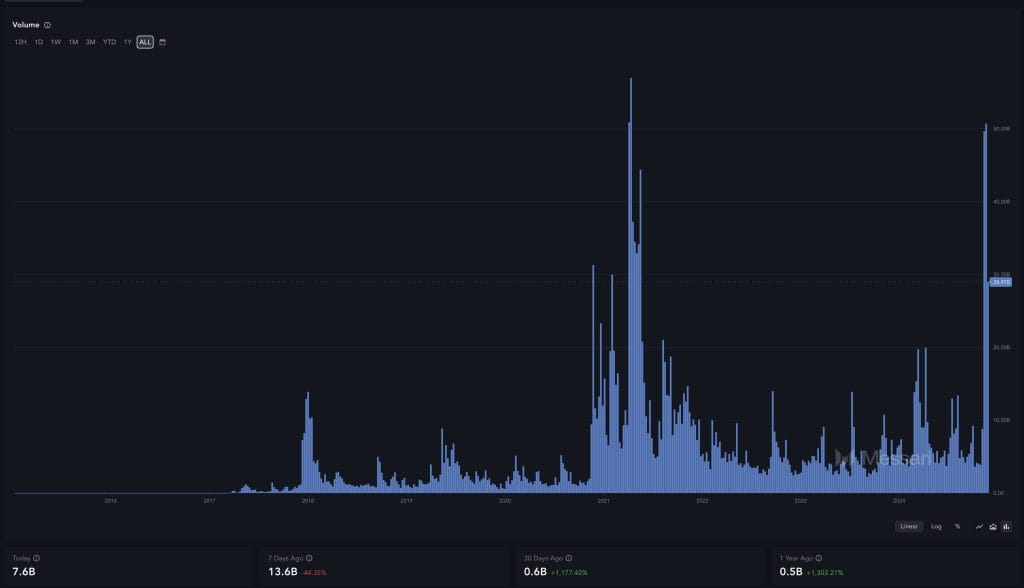
Task: Enable percentage view on the chart
Action: click(957, 526)
